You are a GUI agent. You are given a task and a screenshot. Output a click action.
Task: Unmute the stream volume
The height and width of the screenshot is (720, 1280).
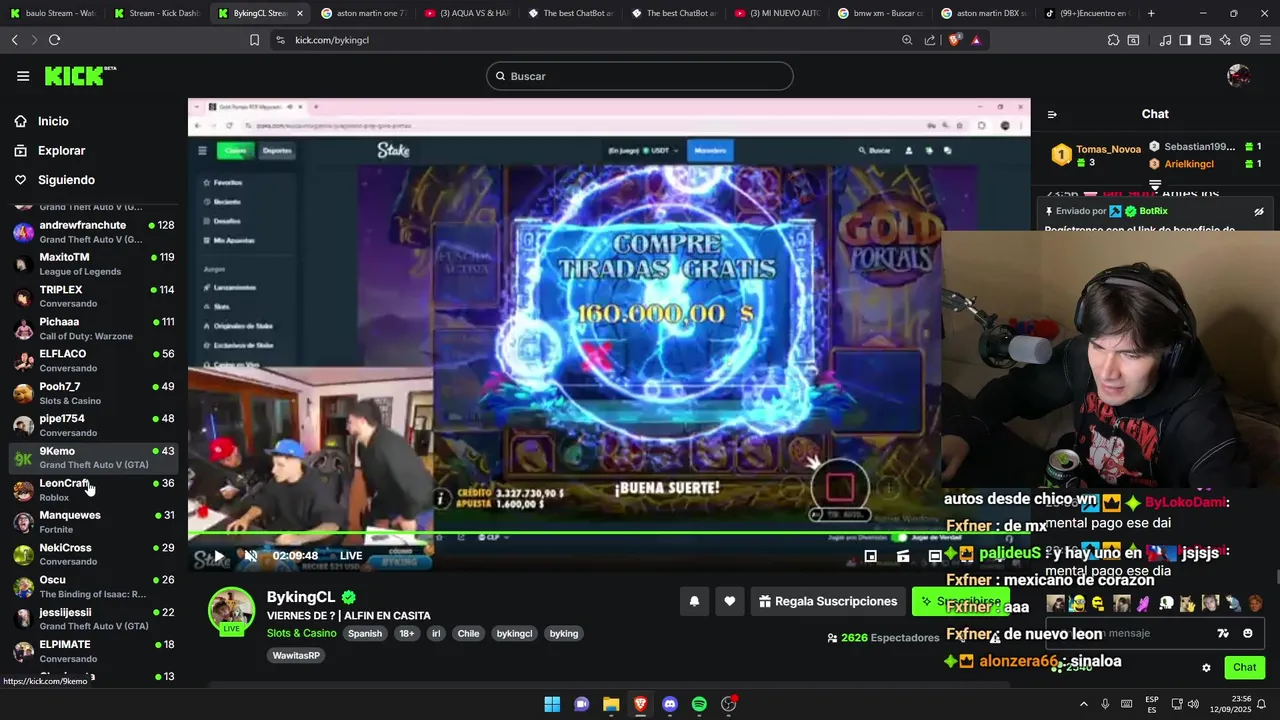click(251, 556)
